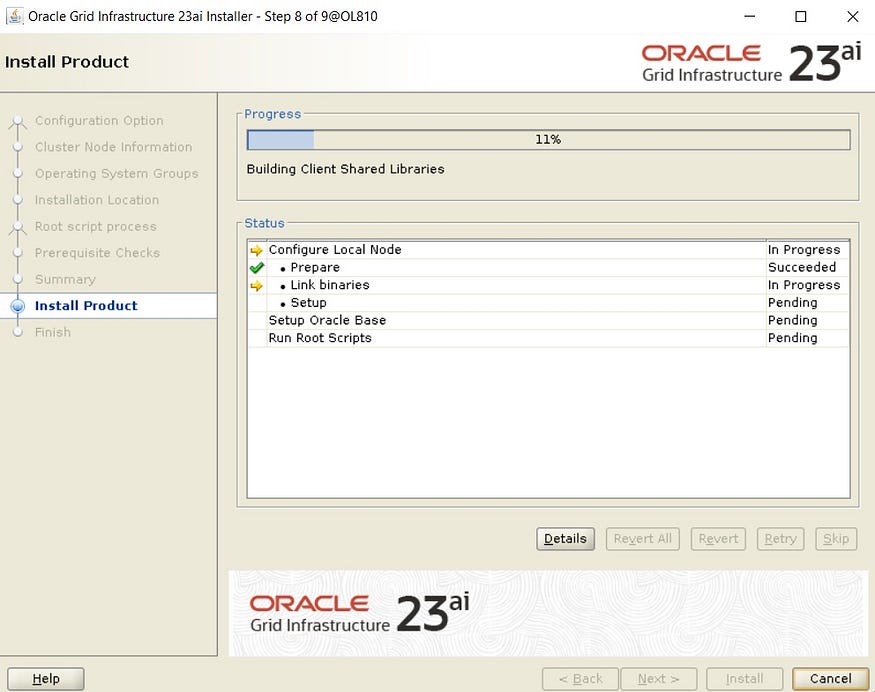Select the Run Root Scripts row
875x692 pixels.
(549, 338)
